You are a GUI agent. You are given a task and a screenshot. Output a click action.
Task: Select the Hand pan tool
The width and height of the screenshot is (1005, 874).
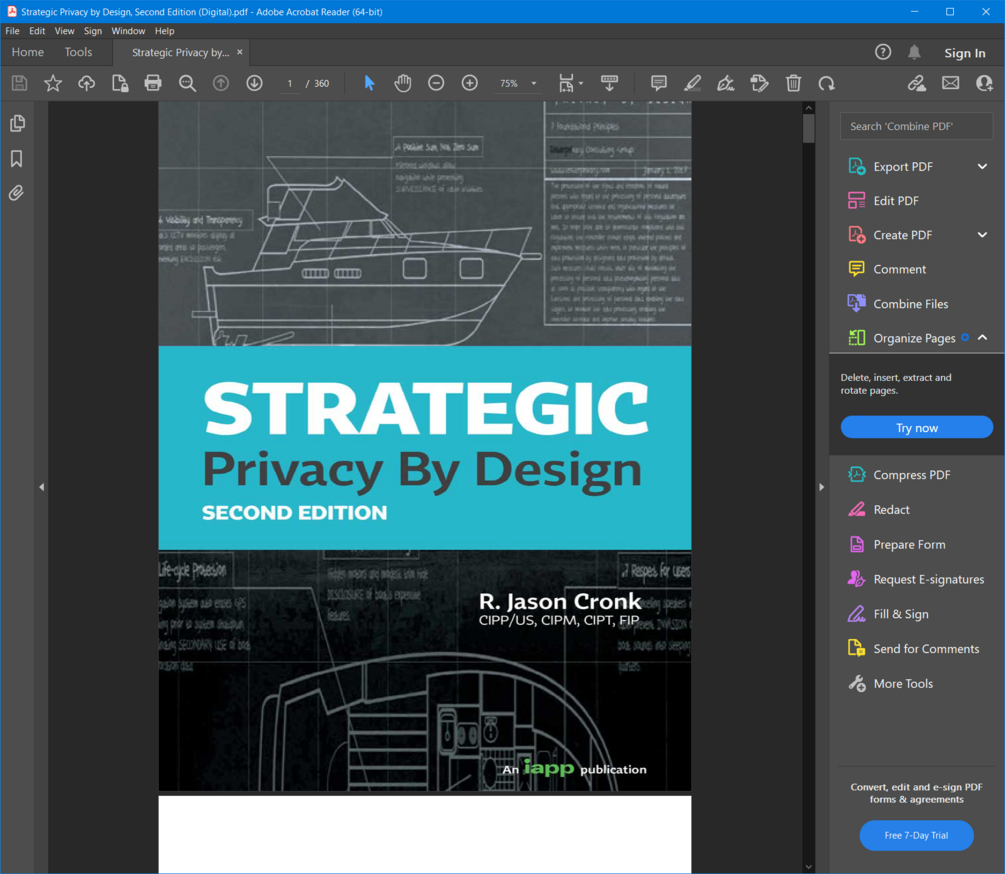[x=403, y=83]
